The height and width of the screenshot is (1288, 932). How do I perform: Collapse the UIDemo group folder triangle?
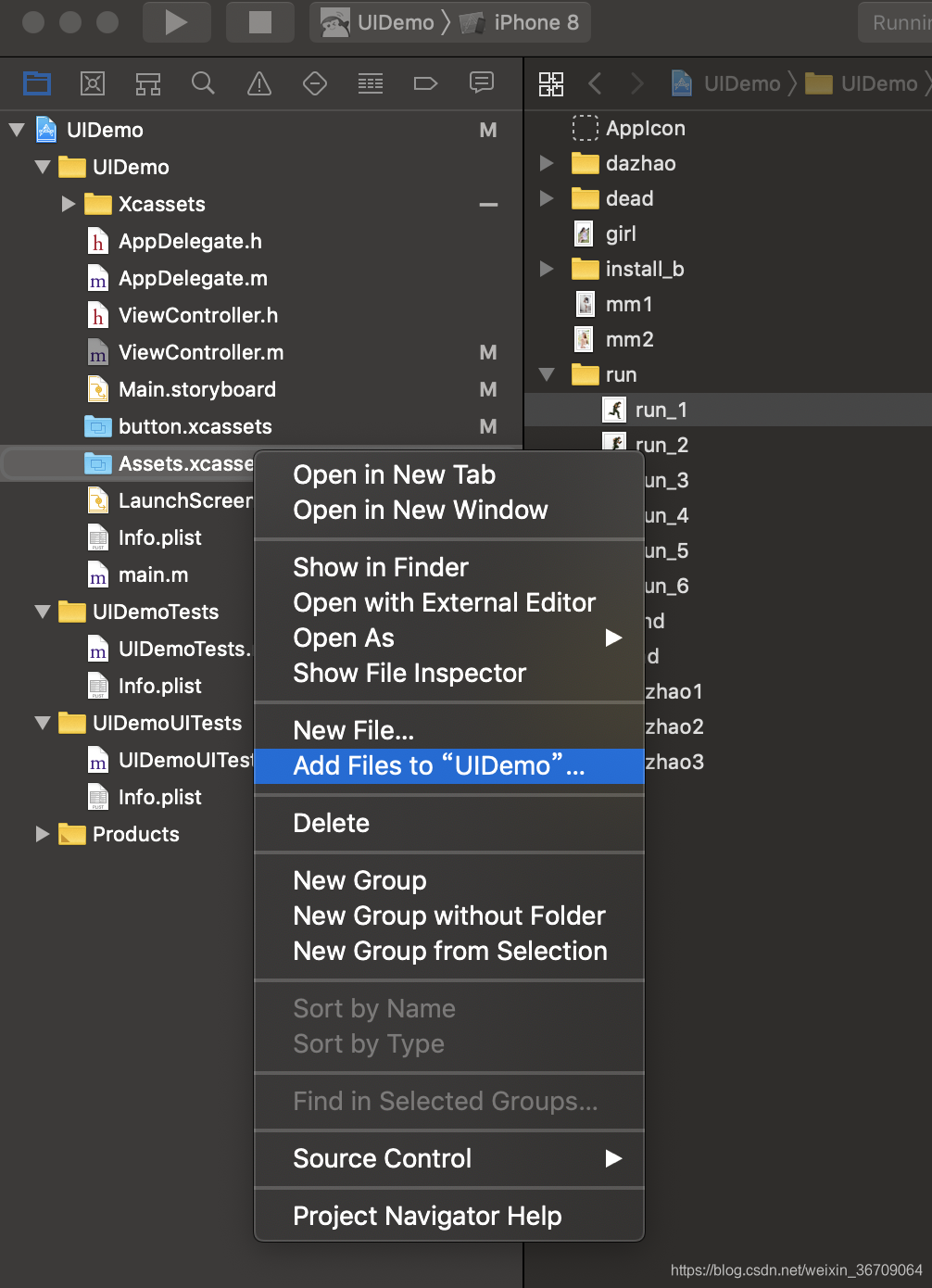pos(43,167)
